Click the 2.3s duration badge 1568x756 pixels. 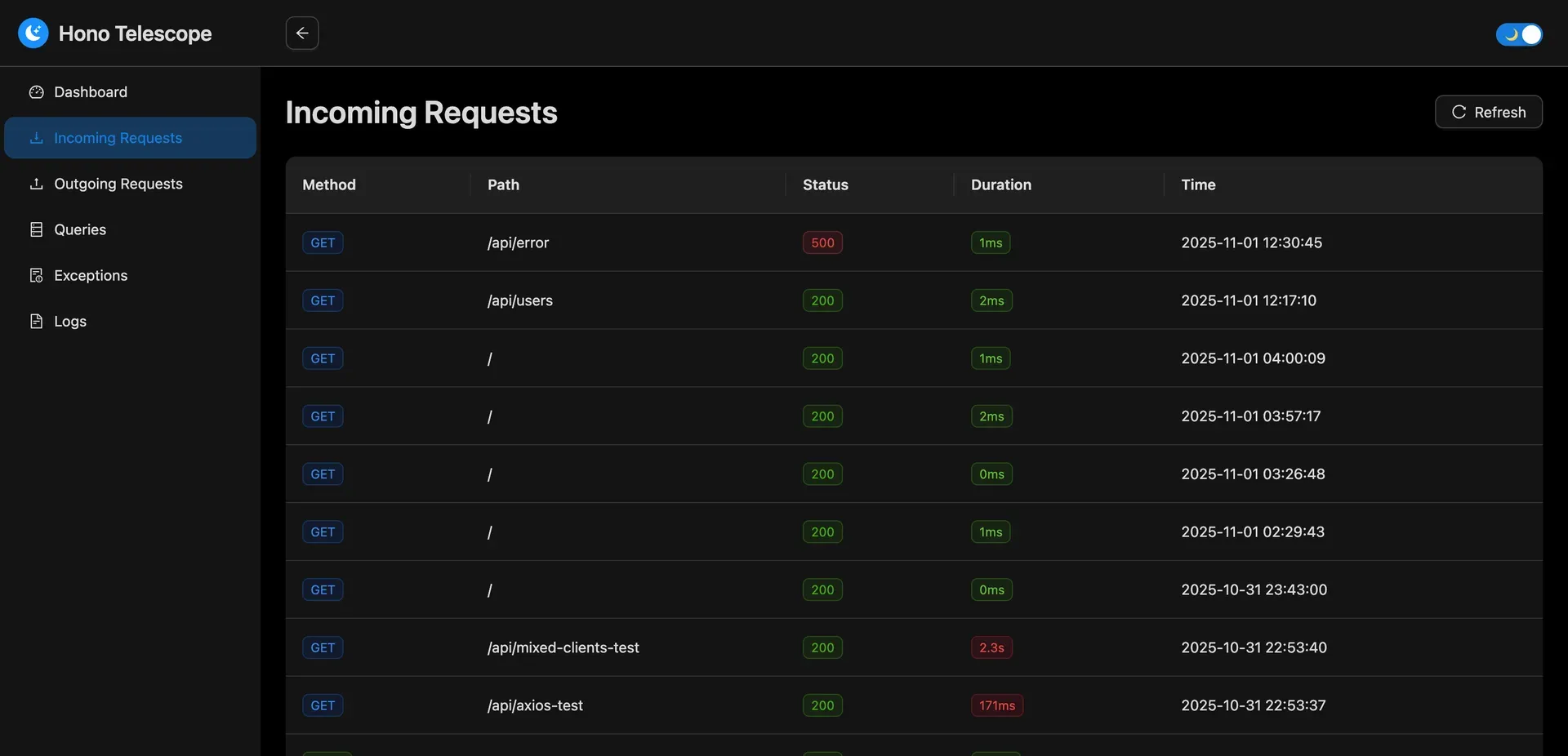click(x=991, y=647)
